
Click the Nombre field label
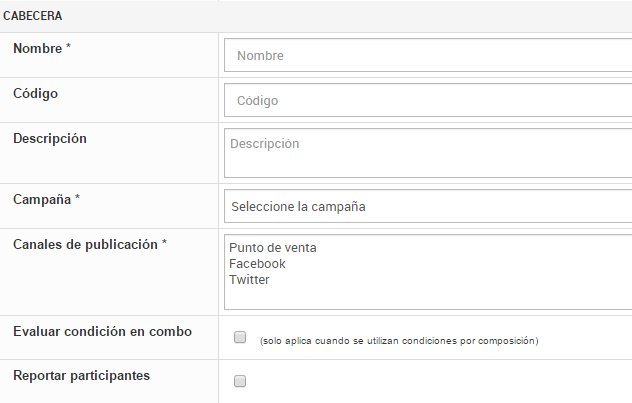(x=36, y=48)
